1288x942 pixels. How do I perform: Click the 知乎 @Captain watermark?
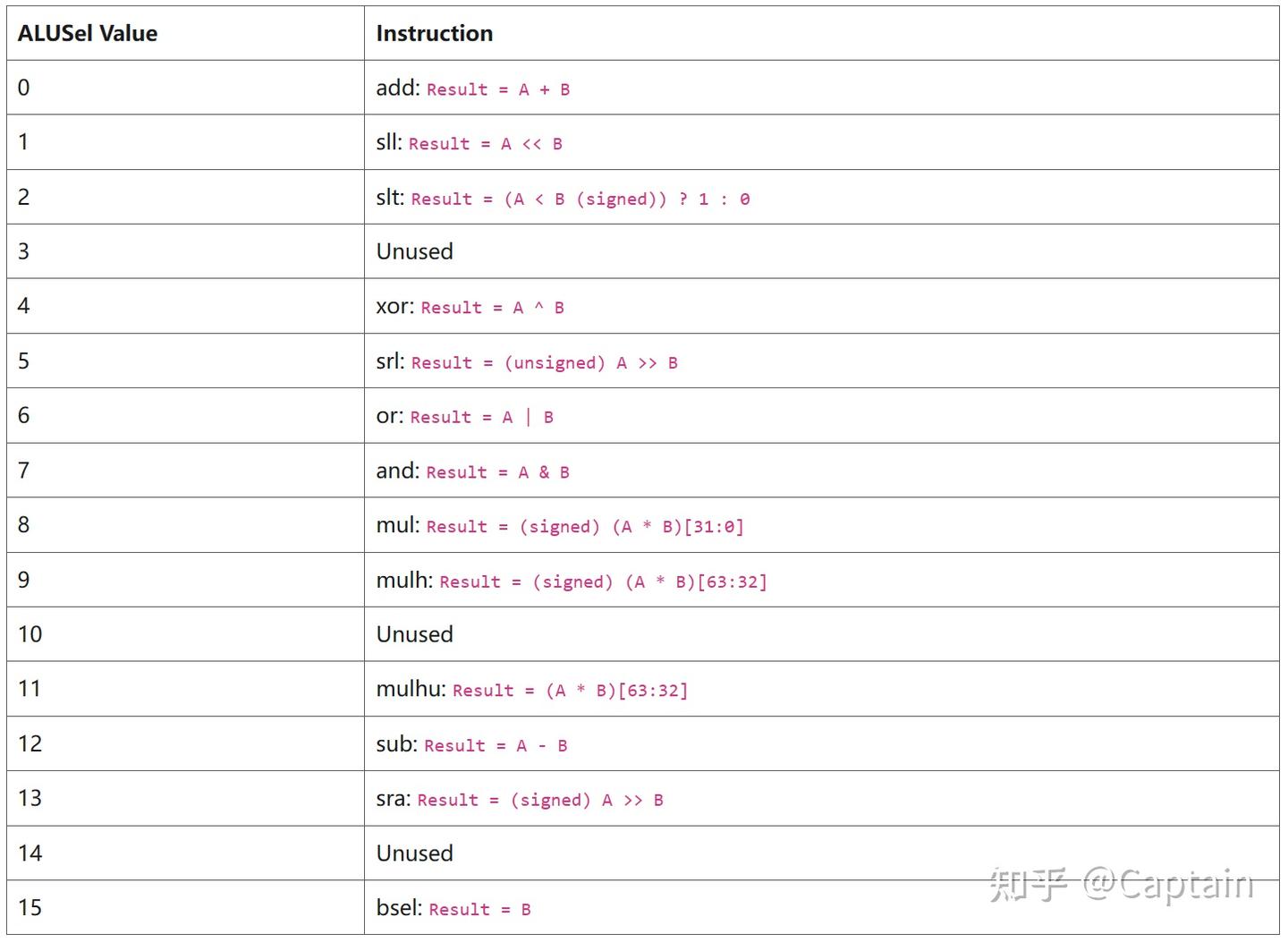[x=1122, y=885]
